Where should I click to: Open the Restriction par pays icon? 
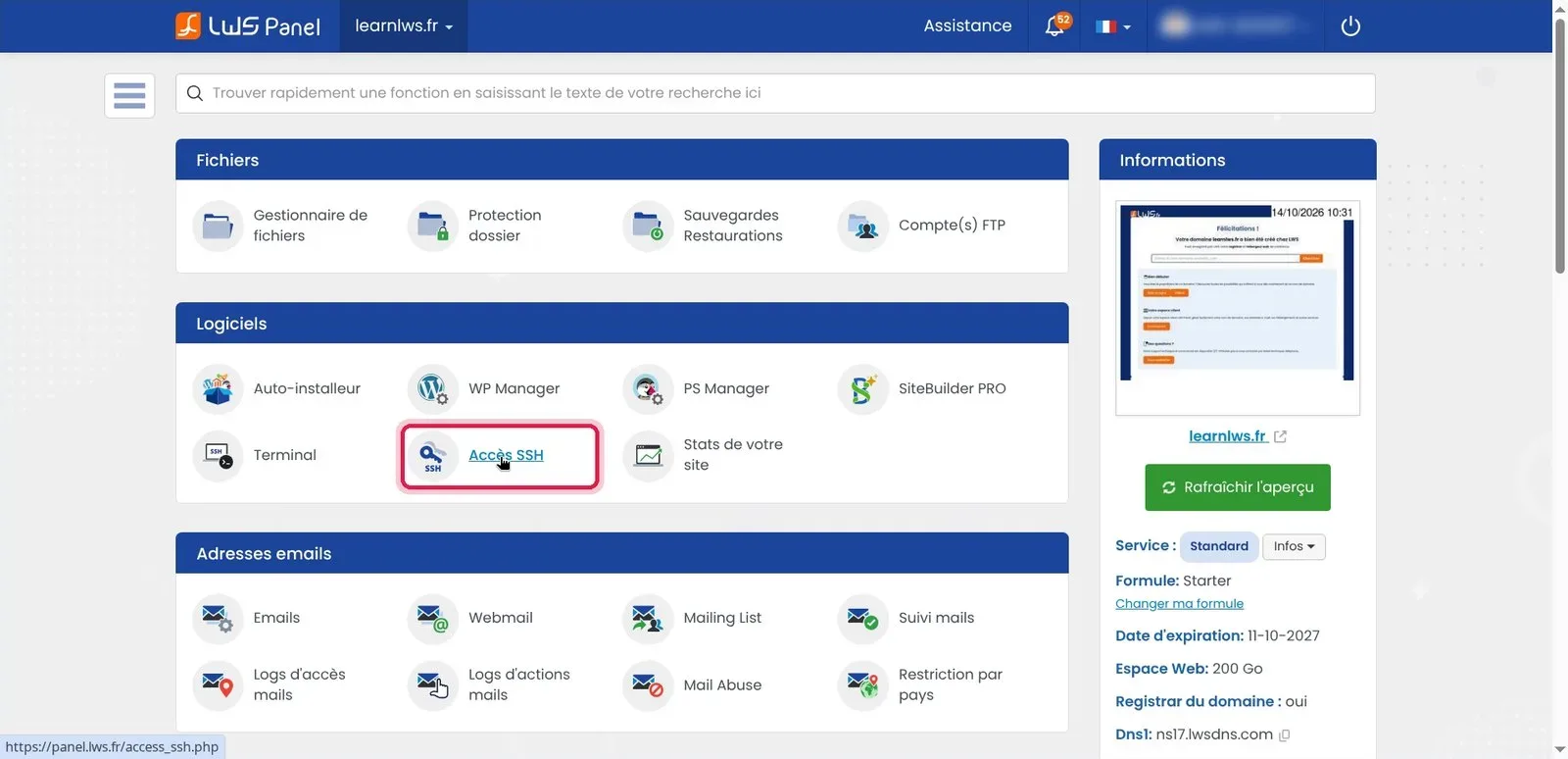coord(862,685)
